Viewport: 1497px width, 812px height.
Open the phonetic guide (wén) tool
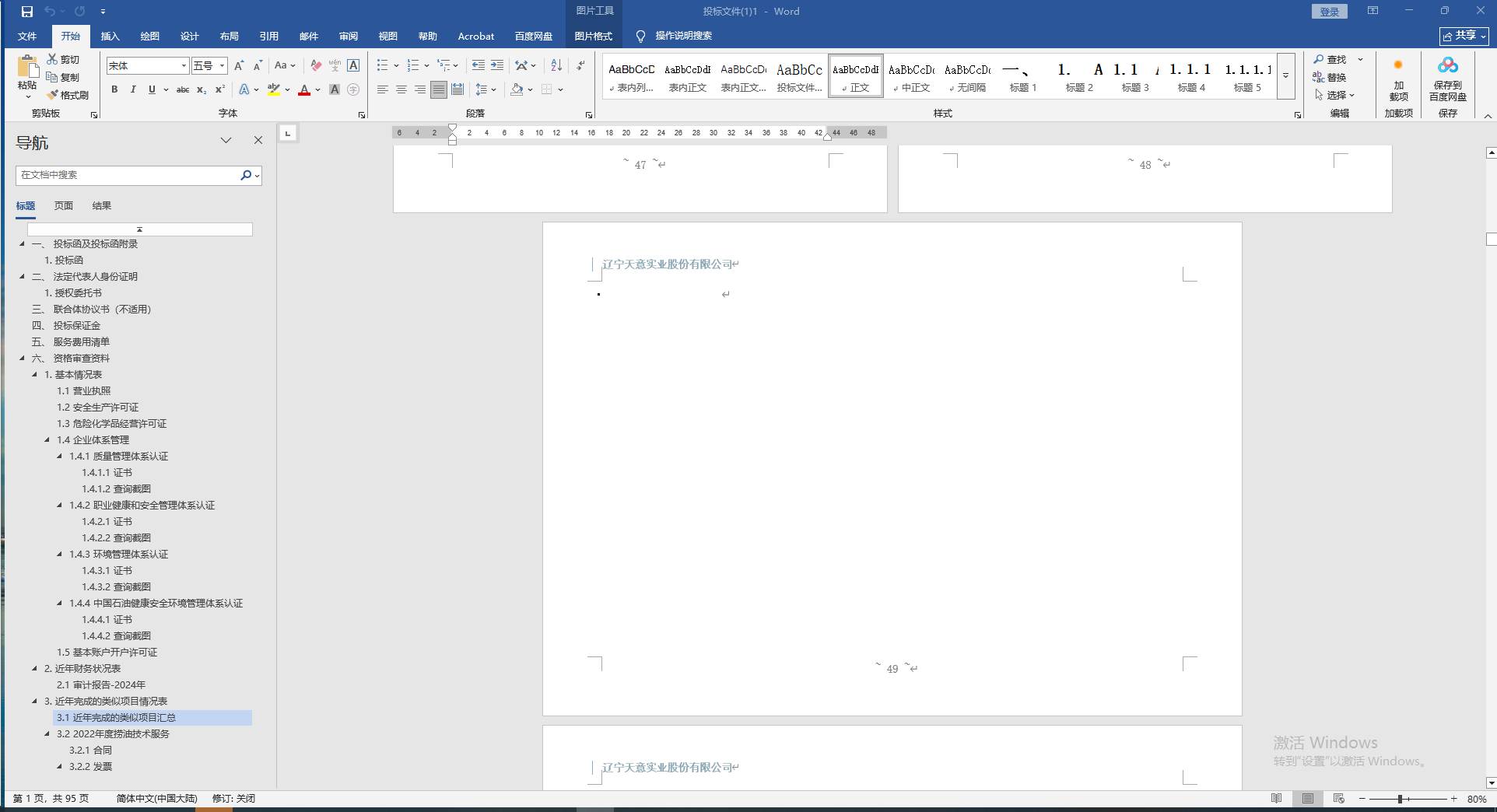coord(335,65)
